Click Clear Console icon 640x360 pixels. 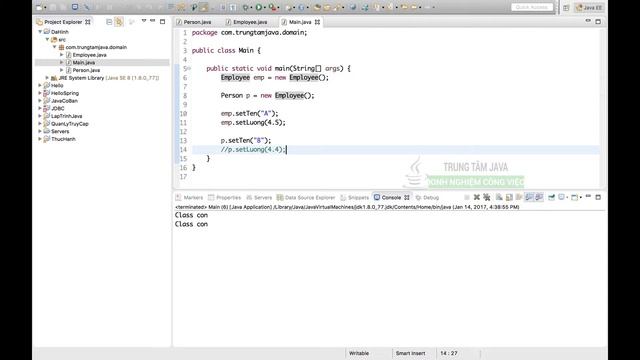click(499, 197)
